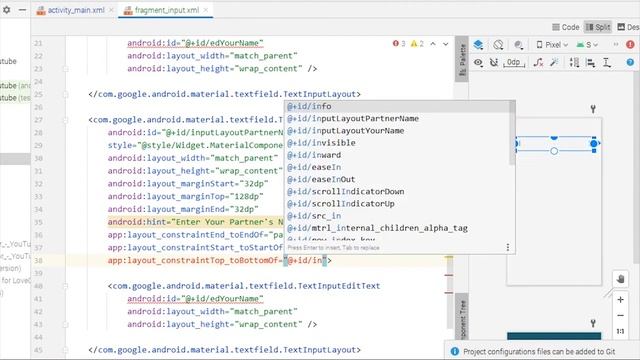Image resolution: width=640 pixels, height=360 pixels.
Task: Open the API version S dropdown
Action: pos(587,44)
